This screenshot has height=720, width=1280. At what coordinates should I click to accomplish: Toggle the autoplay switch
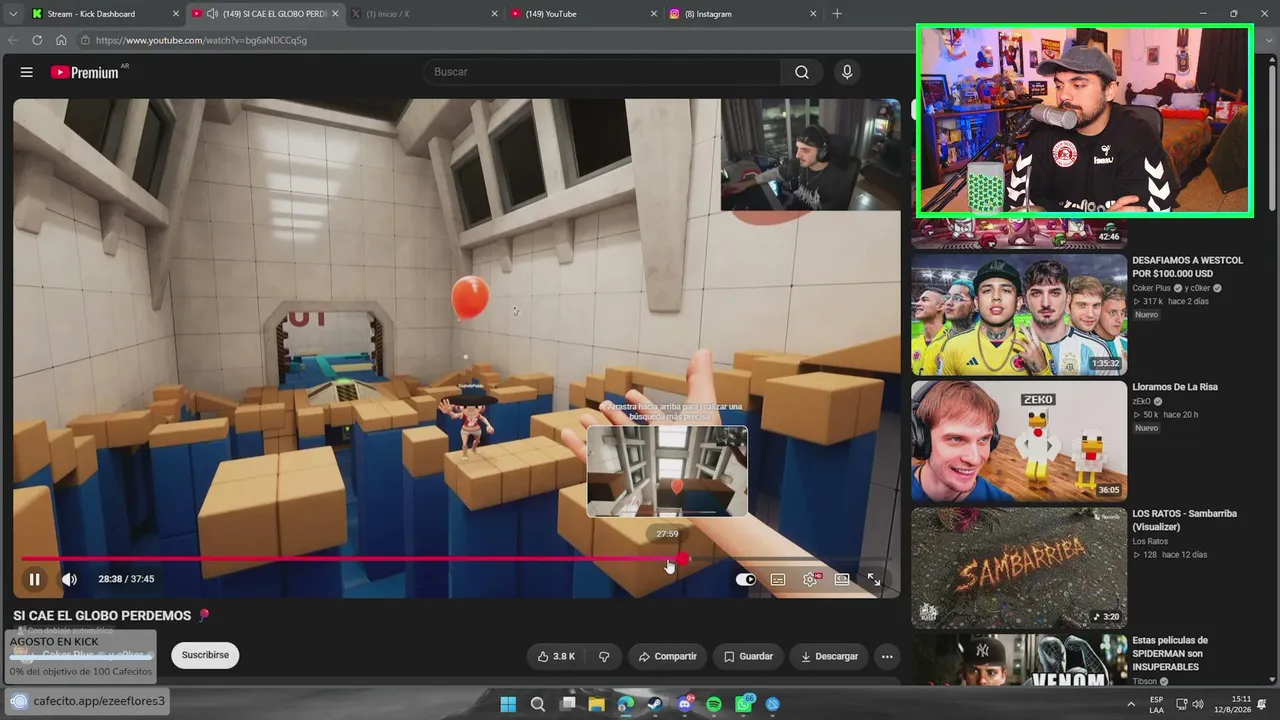[x=746, y=579]
